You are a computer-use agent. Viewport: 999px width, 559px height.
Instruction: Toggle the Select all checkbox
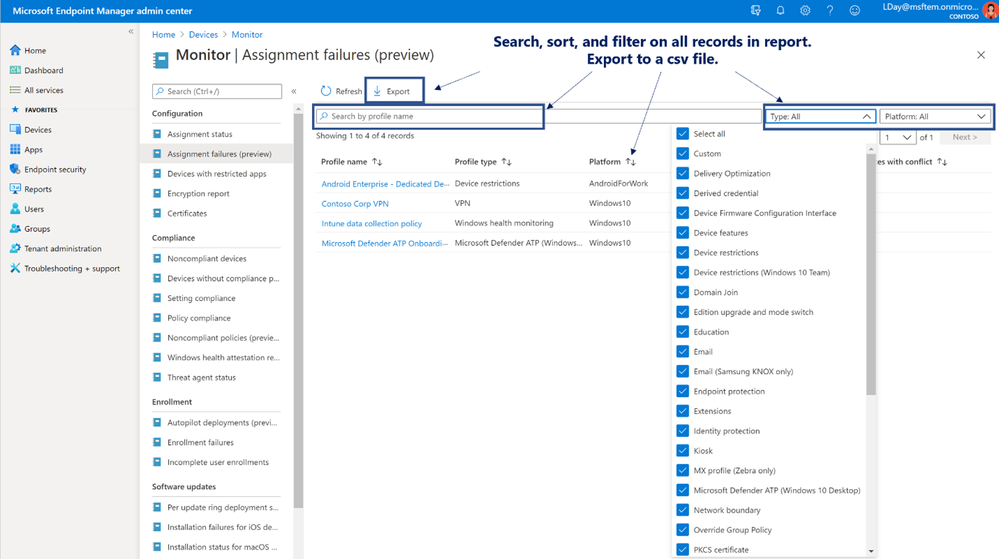tap(682, 134)
